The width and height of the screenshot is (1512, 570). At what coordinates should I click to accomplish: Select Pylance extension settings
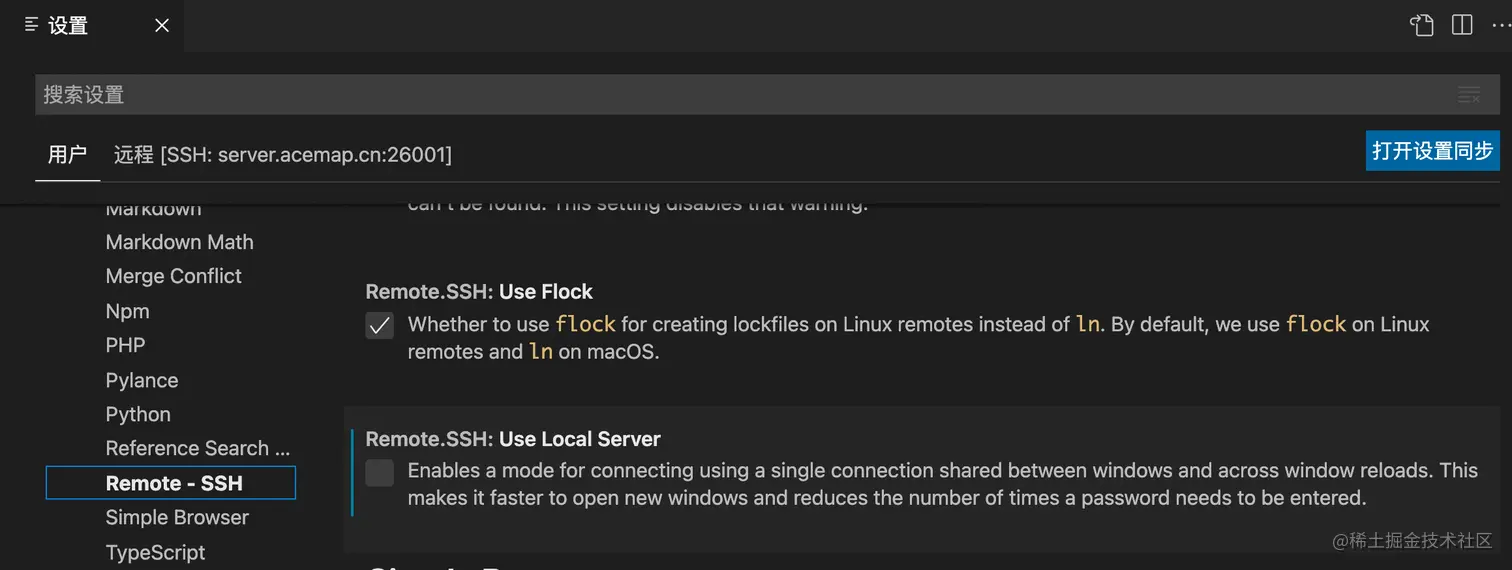click(x=142, y=380)
